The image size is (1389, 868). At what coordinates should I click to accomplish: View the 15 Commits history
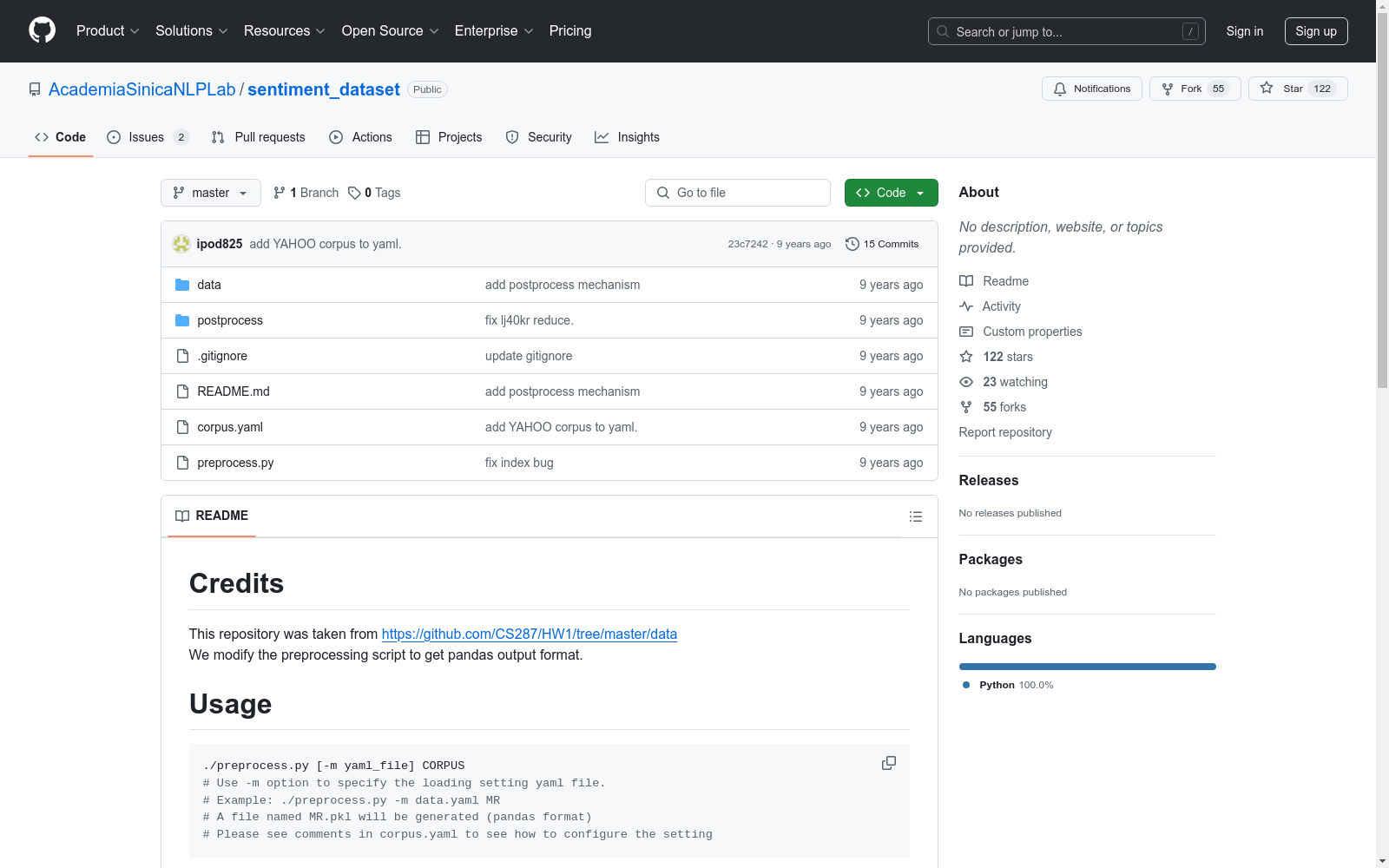pos(882,244)
